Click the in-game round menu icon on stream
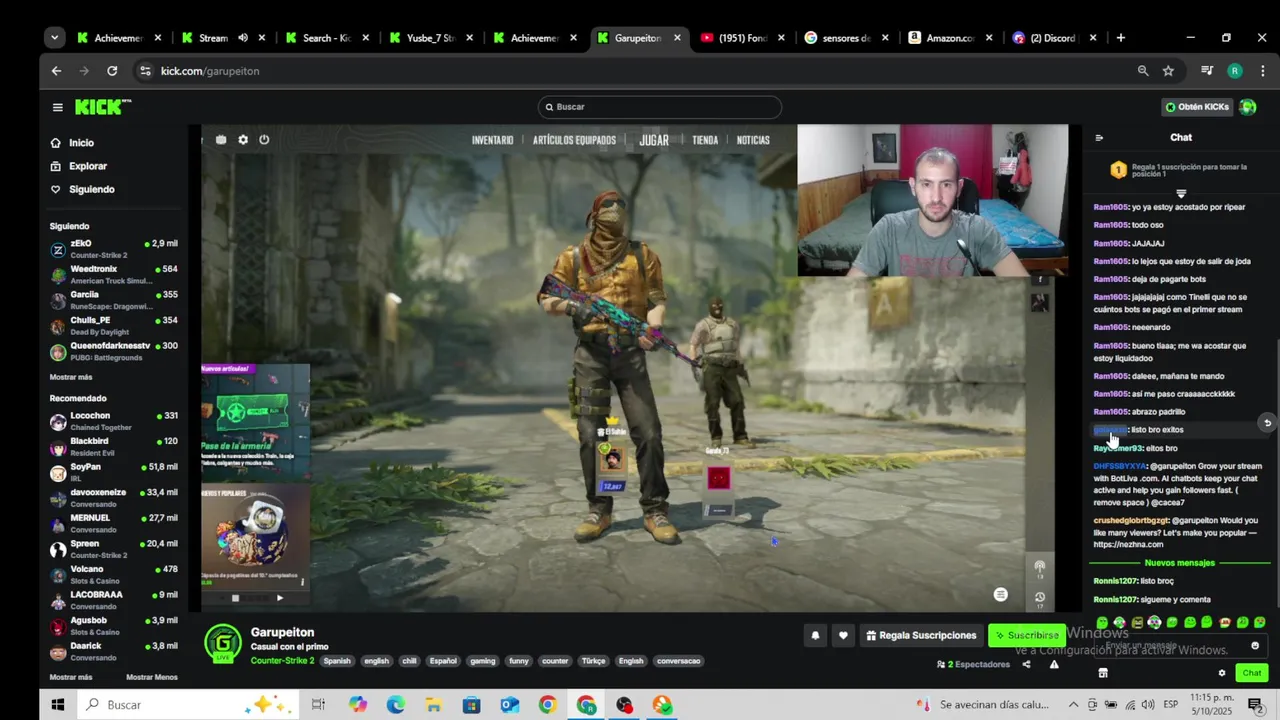 pyautogui.click(x=1000, y=594)
